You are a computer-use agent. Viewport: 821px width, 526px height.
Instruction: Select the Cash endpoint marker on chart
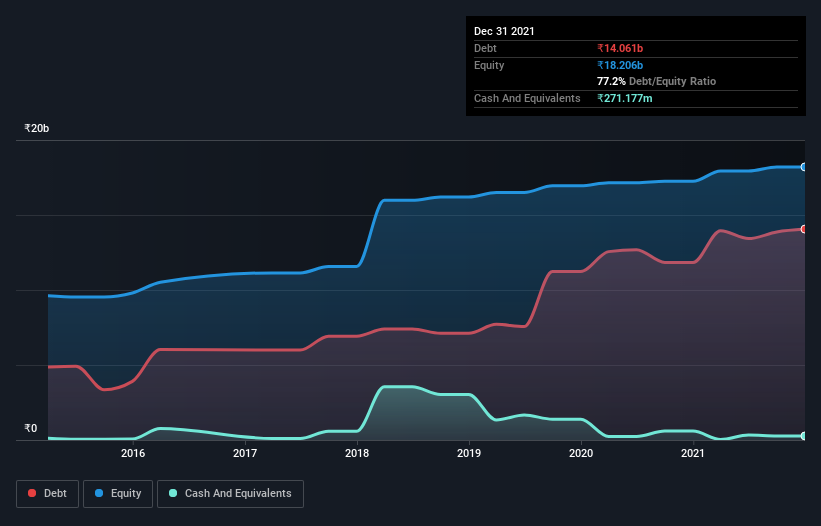[x=804, y=436]
